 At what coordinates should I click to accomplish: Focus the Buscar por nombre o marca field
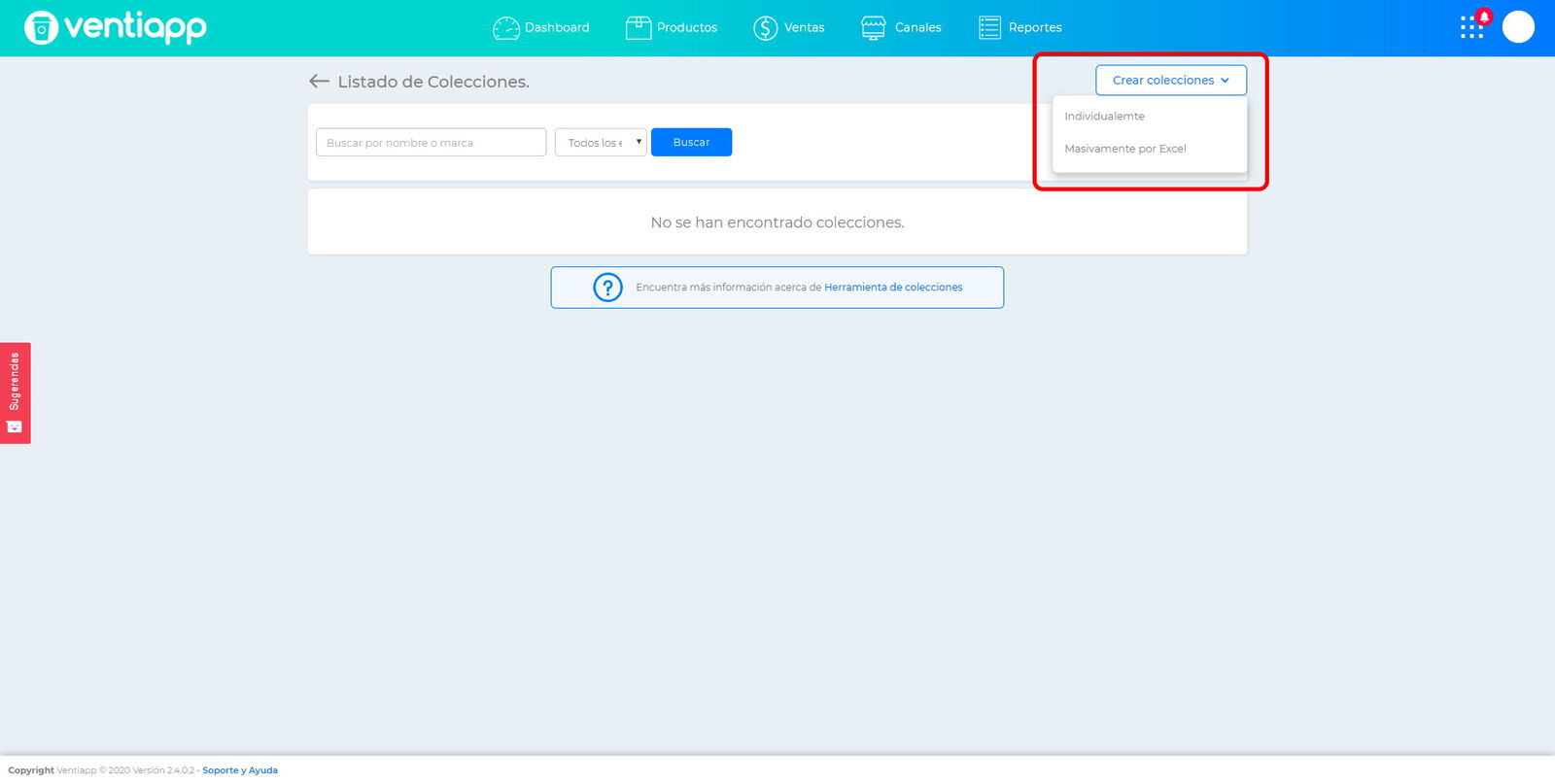(431, 143)
